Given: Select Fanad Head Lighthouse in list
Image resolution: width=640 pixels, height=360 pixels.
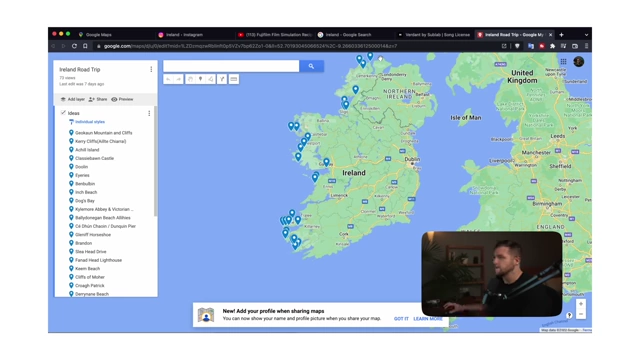Looking at the screenshot, I should (98, 260).
